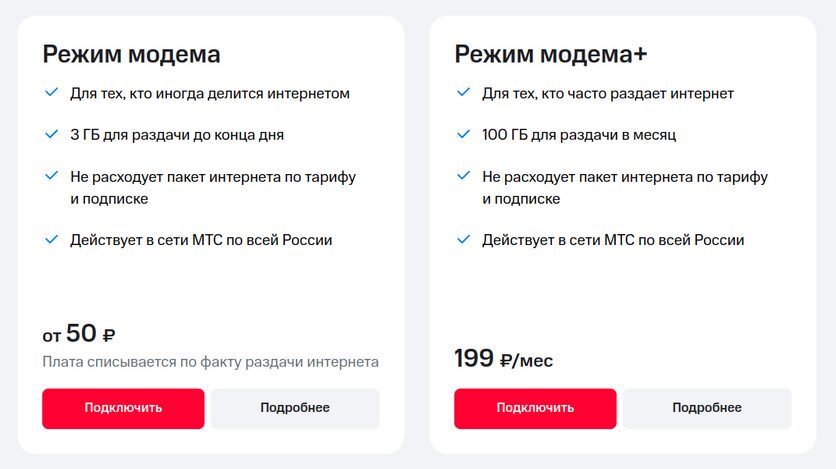Click the text "Для тех, кто часто раздает интернет"
Viewport: 836px width, 469px height.
click(x=608, y=93)
